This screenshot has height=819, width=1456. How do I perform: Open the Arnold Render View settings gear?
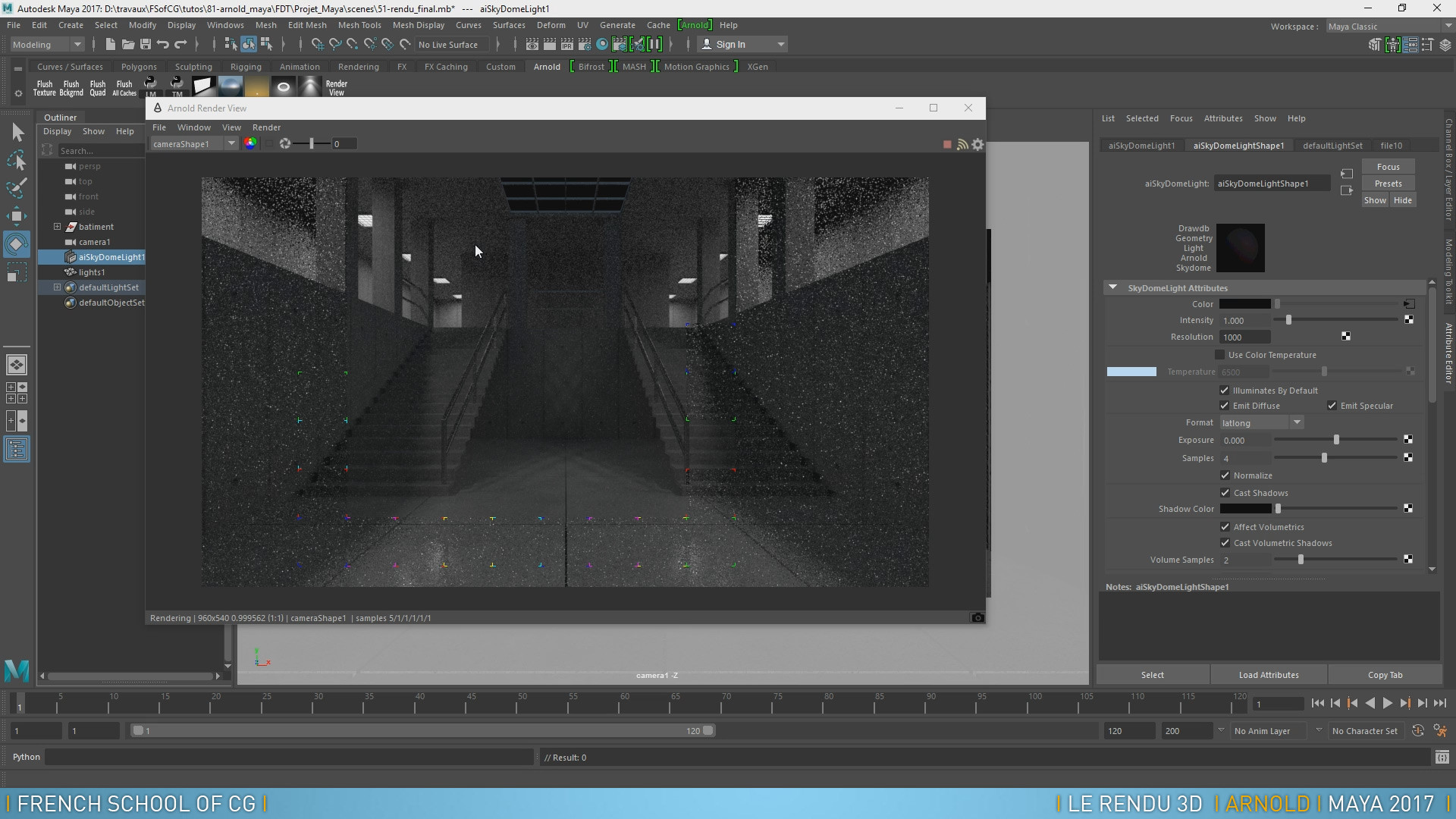977,144
